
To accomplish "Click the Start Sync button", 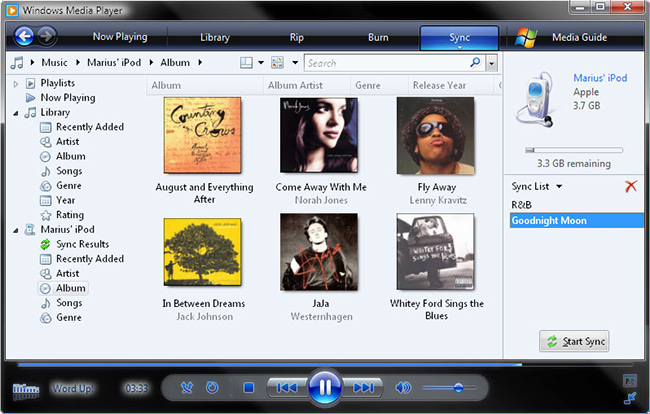I will tap(574, 342).
